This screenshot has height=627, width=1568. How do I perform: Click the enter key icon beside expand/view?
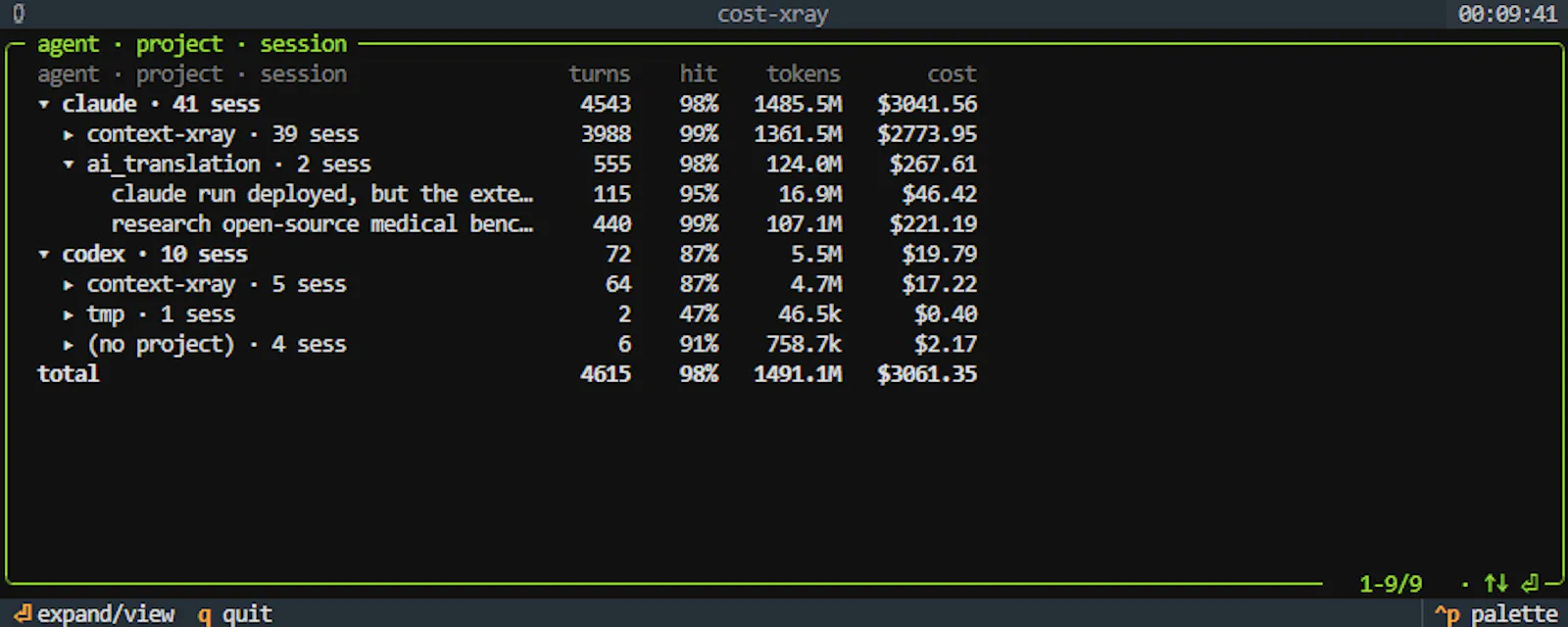tap(24, 613)
